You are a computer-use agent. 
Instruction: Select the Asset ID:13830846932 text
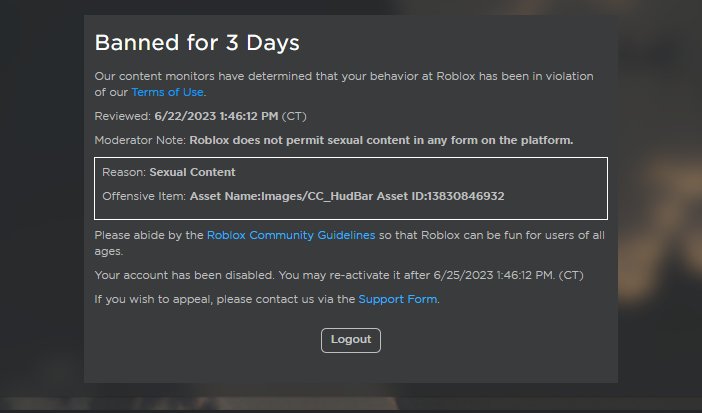click(441, 196)
